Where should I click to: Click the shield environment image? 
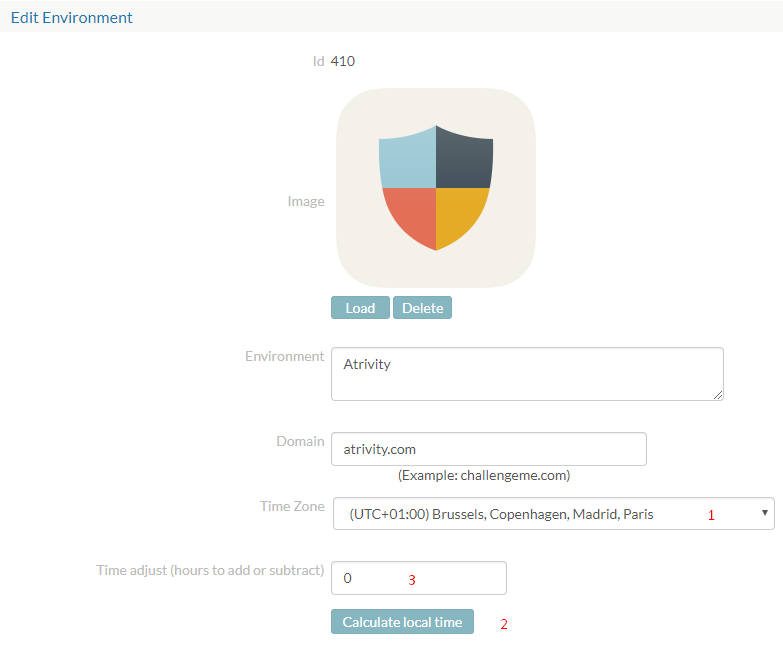click(x=436, y=188)
